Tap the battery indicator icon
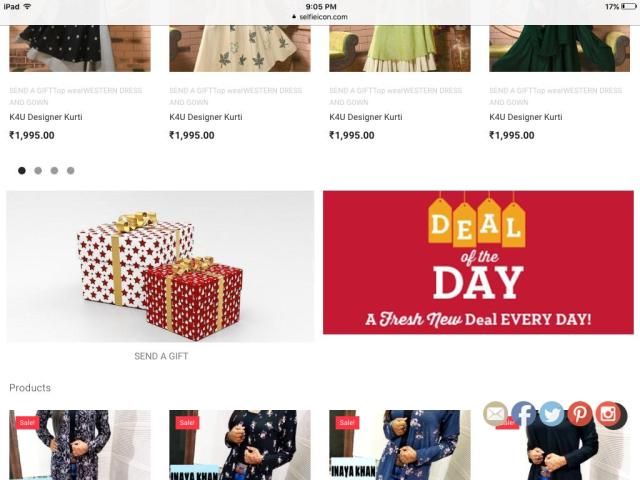This screenshot has width=640, height=480. pyautogui.click(x=629, y=7)
